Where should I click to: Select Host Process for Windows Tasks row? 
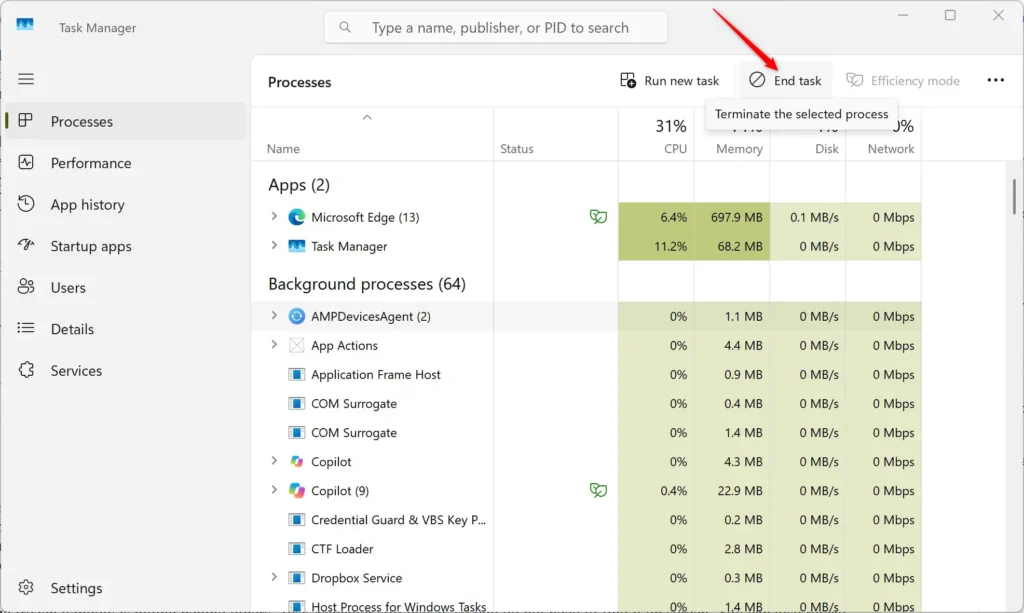tap(586, 605)
